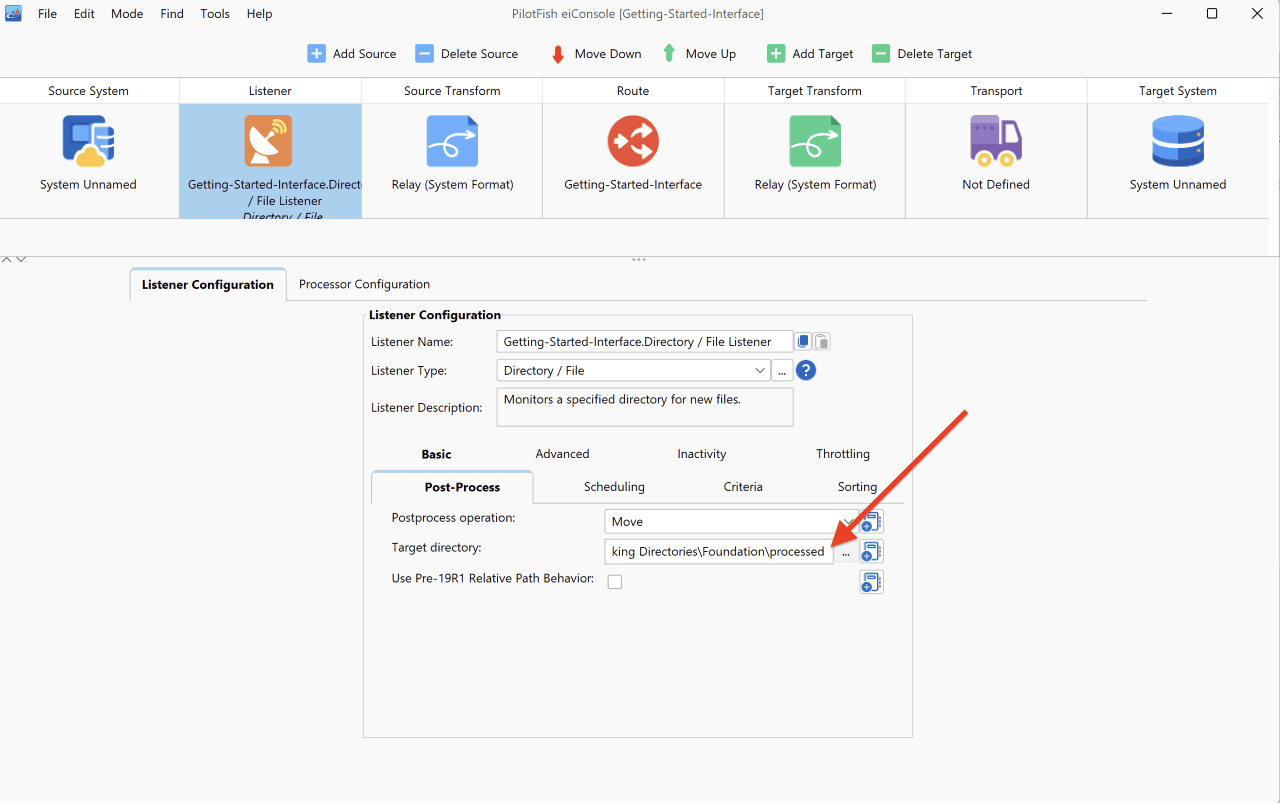Click the config icon beside Target directory
1280x803 pixels.
[x=871, y=551]
